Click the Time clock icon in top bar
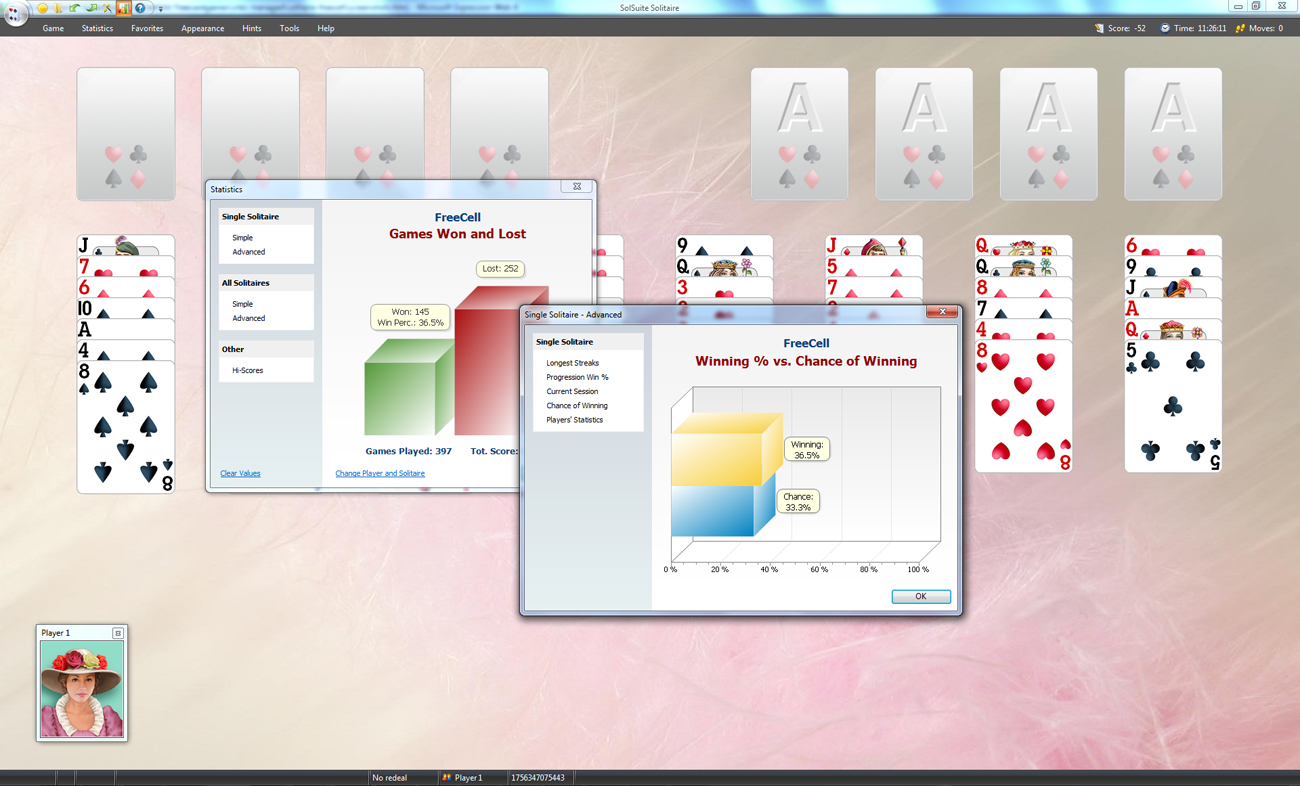Viewport: 1300px width, 786px height. (x=1165, y=28)
